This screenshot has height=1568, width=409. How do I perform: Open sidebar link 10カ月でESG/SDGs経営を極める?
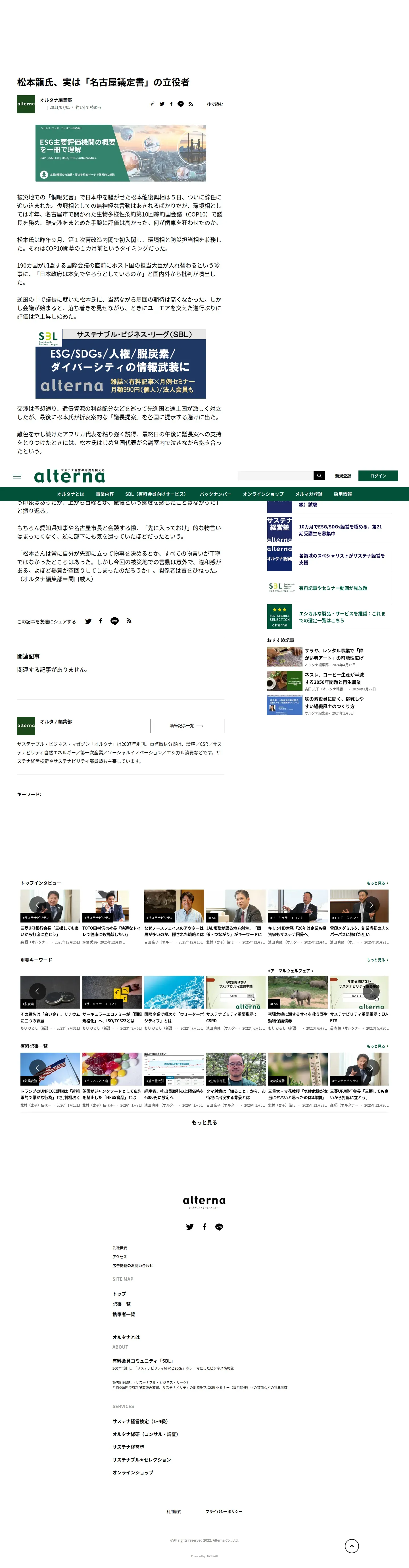pyautogui.click(x=329, y=530)
